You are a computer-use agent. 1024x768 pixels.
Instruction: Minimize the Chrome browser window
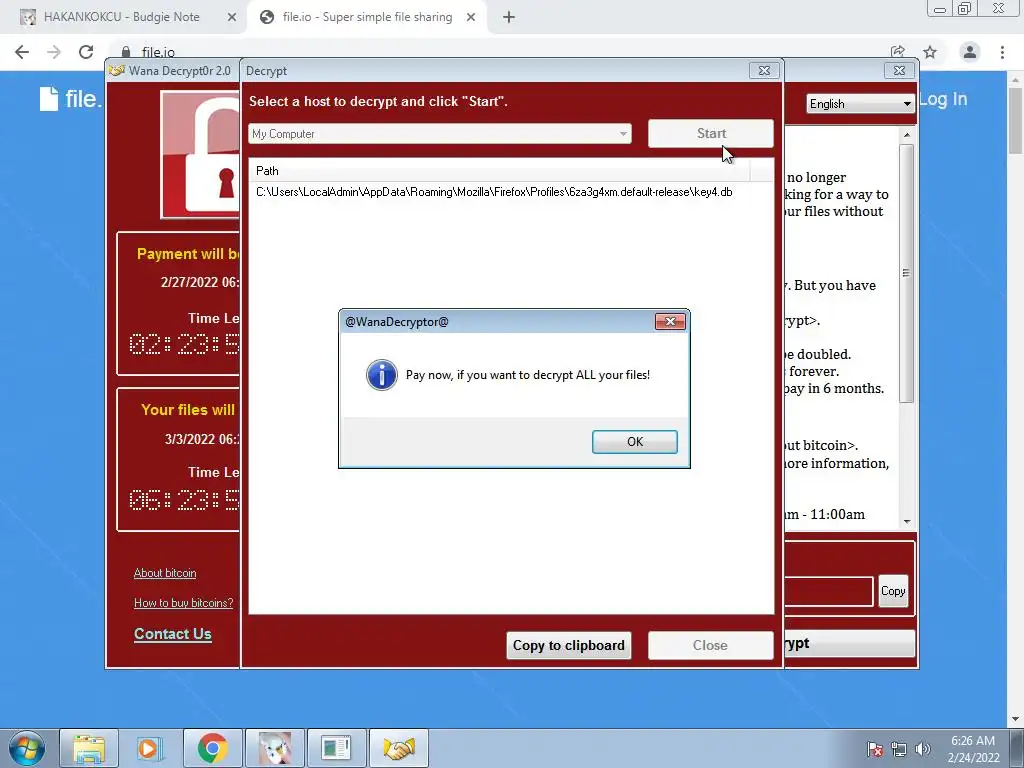pos(939,9)
